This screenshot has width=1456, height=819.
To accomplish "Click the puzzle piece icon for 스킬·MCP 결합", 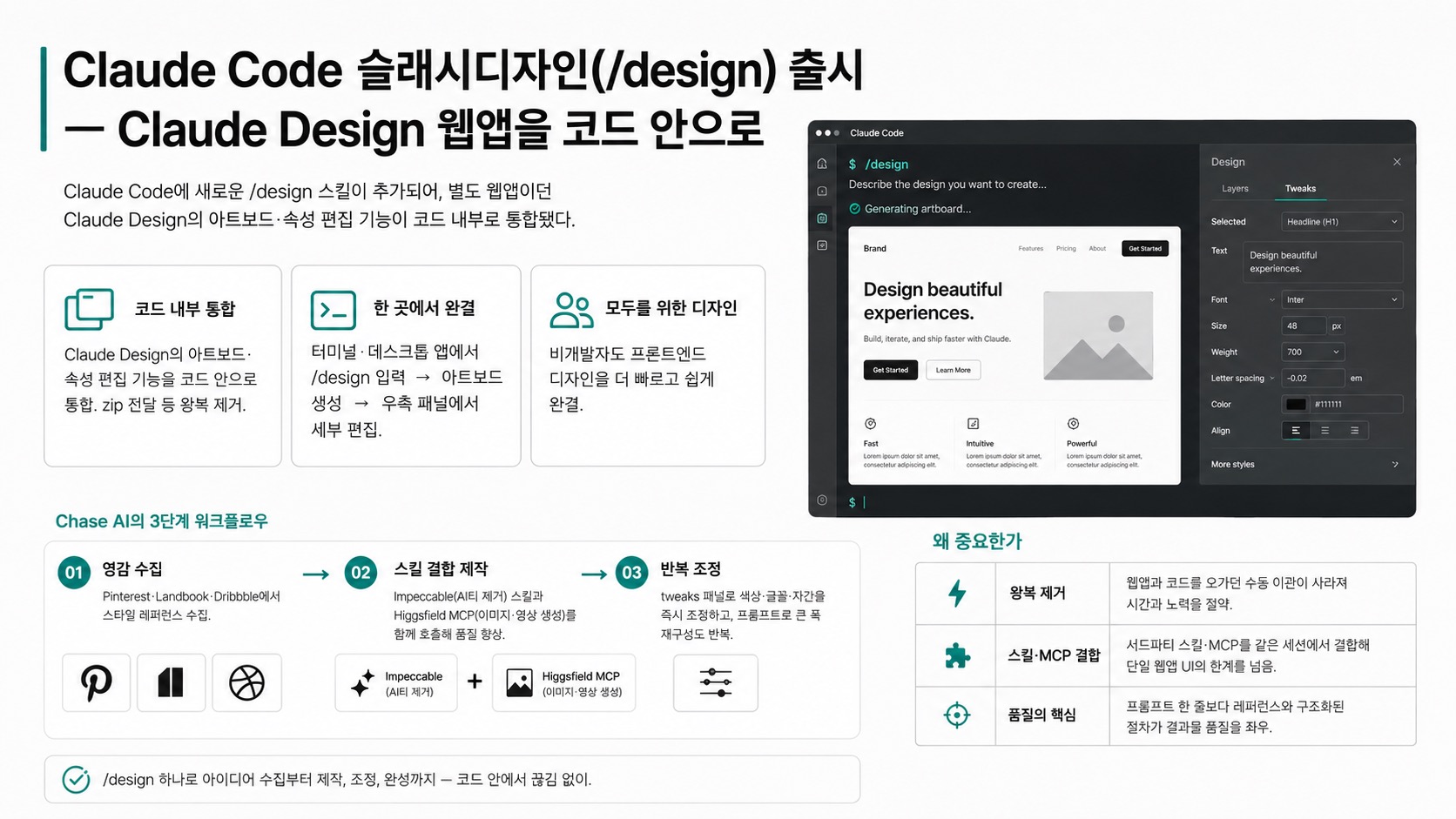I will [957, 655].
